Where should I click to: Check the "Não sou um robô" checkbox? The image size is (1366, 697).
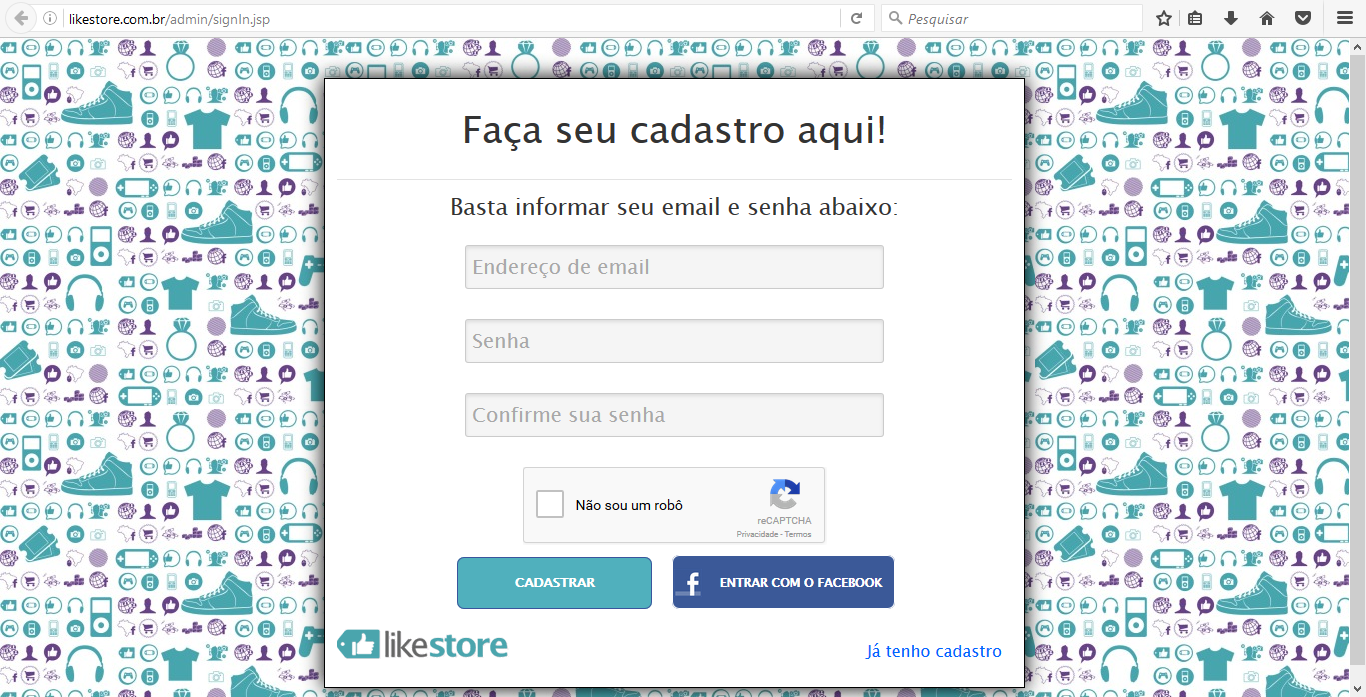(x=550, y=504)
